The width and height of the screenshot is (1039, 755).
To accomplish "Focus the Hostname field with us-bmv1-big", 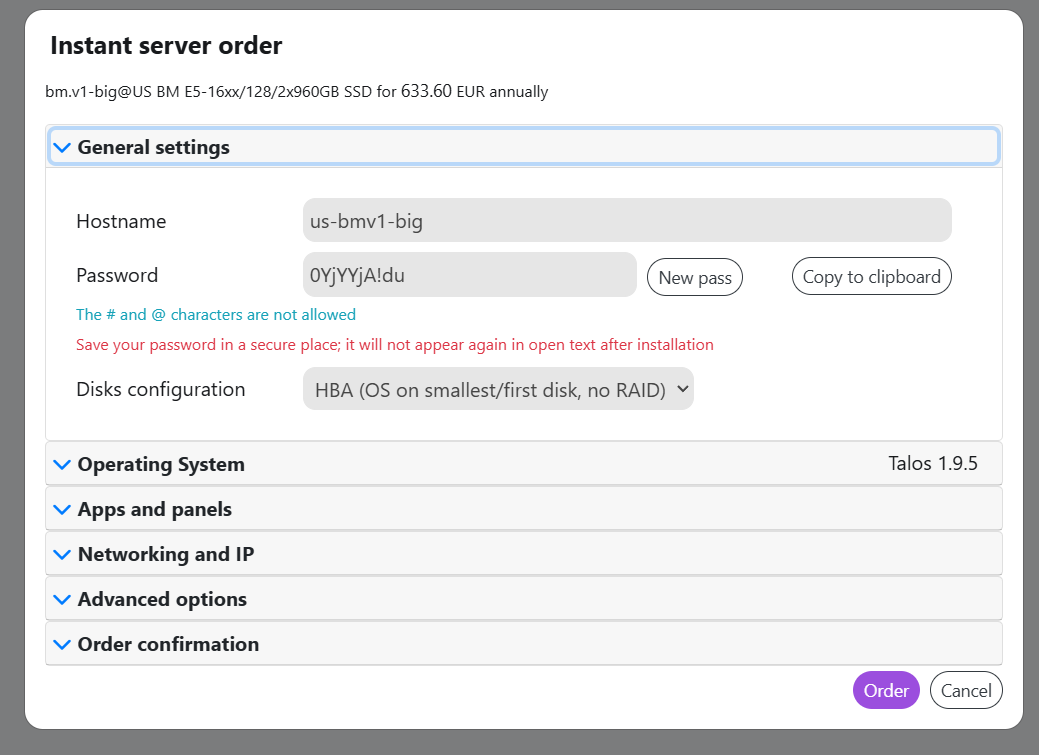I will (x=627, y=221).
